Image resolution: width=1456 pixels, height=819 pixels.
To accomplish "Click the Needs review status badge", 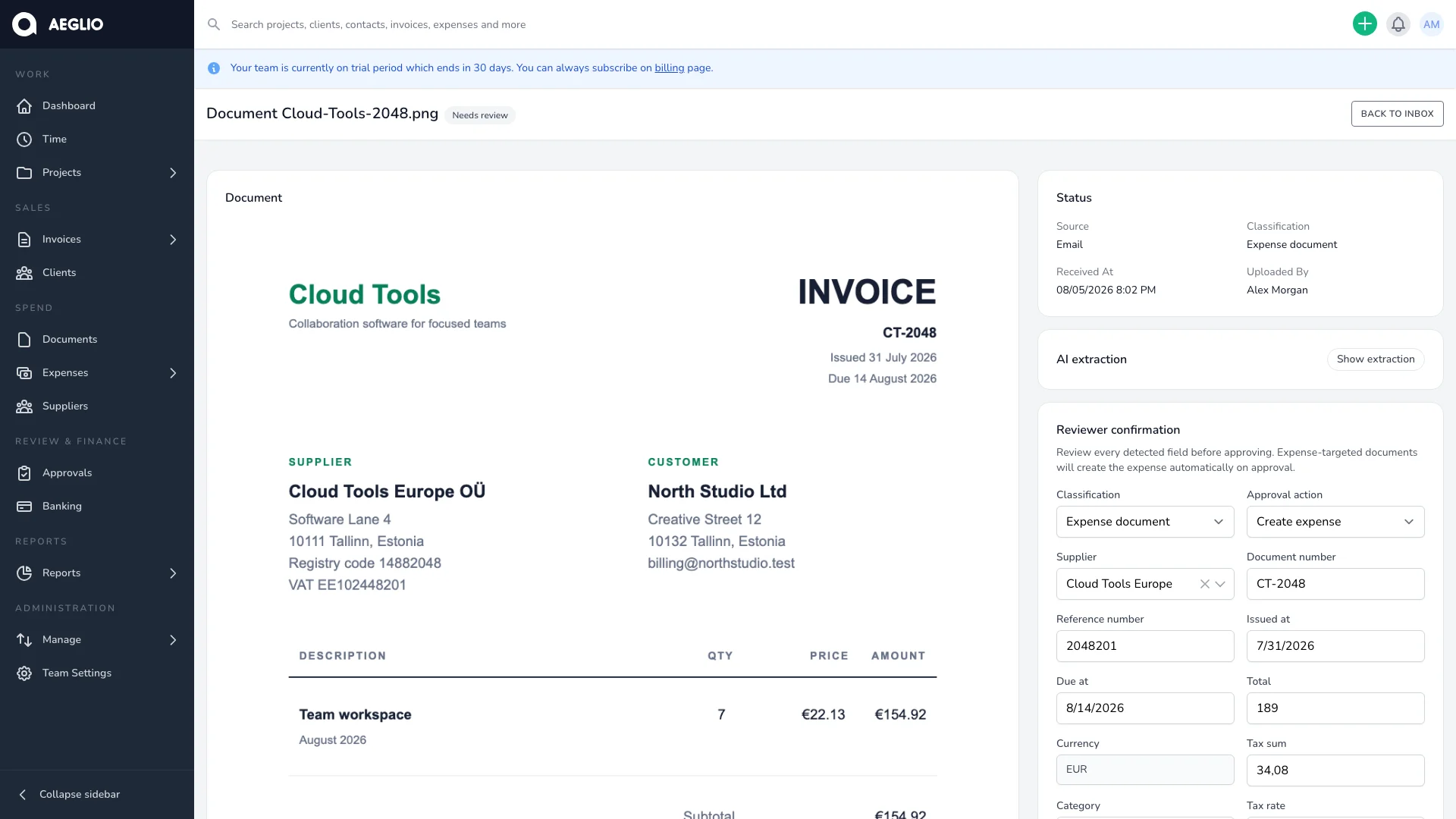I will coord(480,115).
